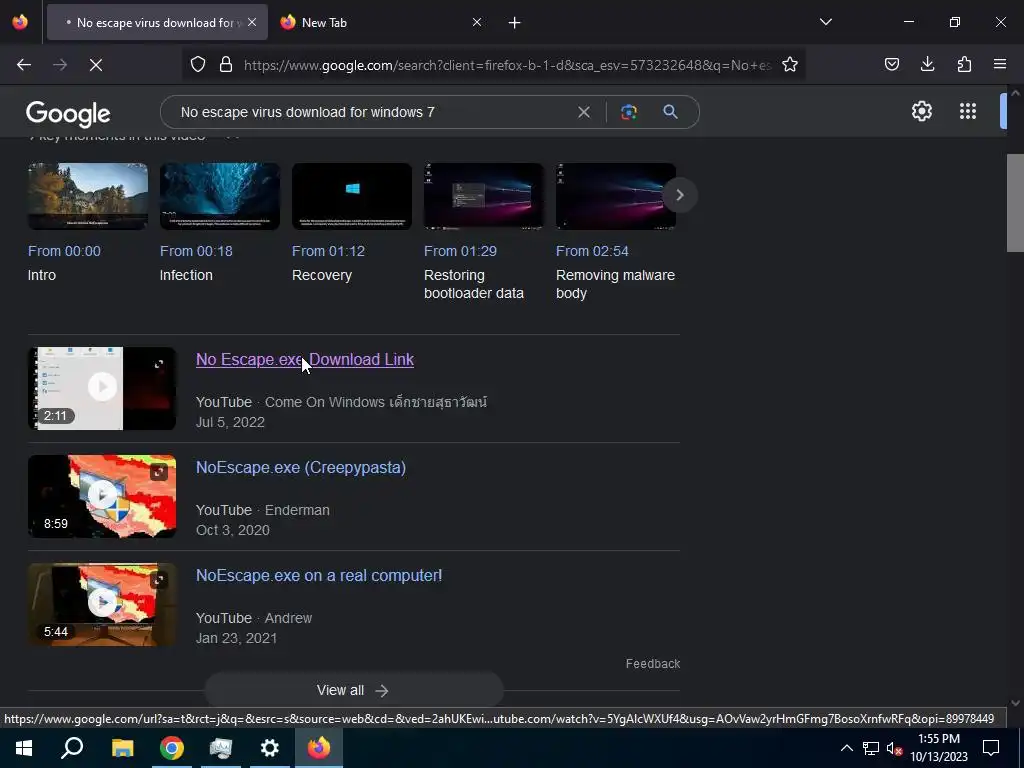This screenshot has width=1024, height=768.
Task: Open Firefox downloads panel
Action: (927, 64)
